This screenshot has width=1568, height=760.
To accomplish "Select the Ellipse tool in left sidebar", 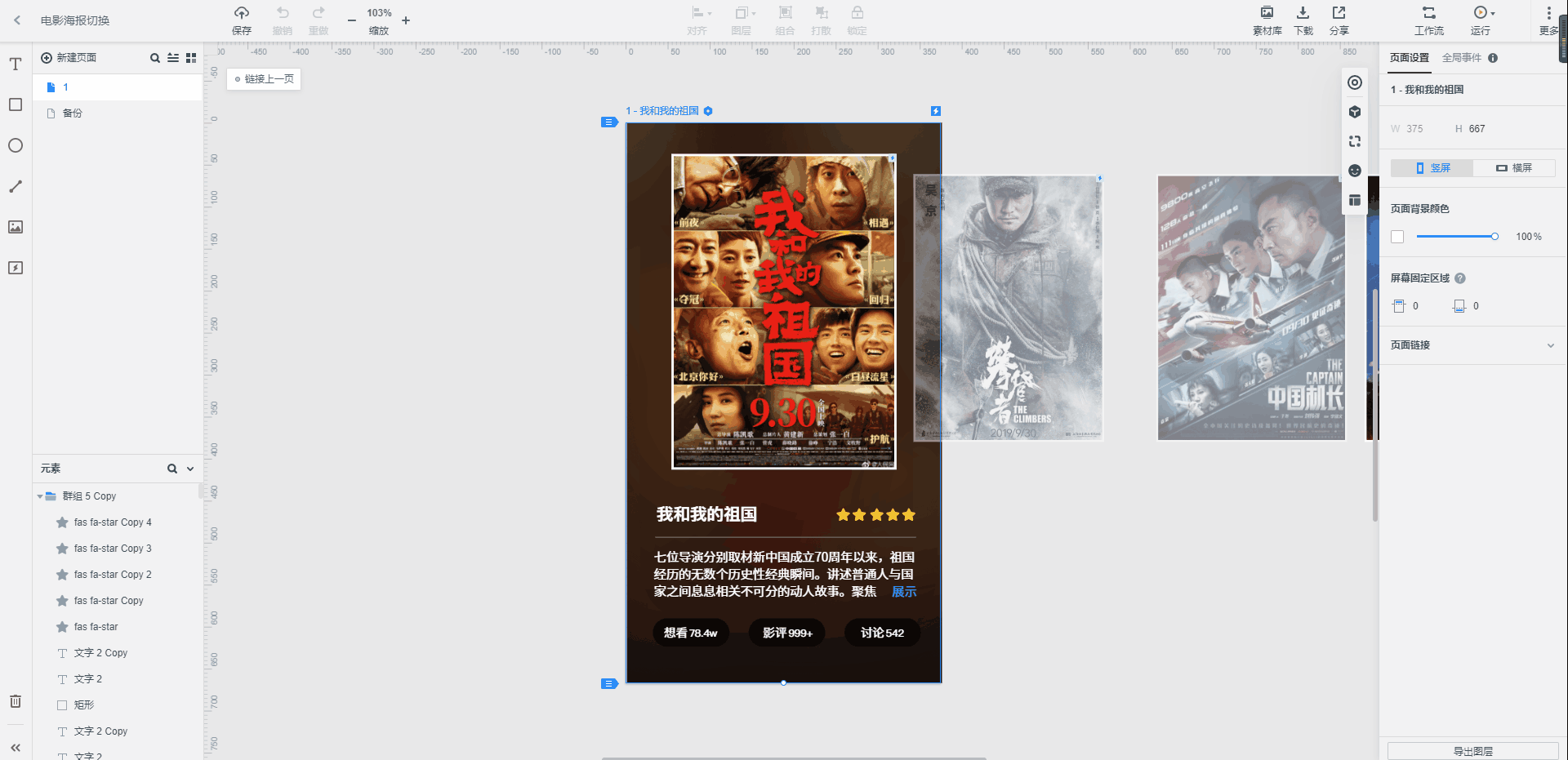I will [16, 145].
